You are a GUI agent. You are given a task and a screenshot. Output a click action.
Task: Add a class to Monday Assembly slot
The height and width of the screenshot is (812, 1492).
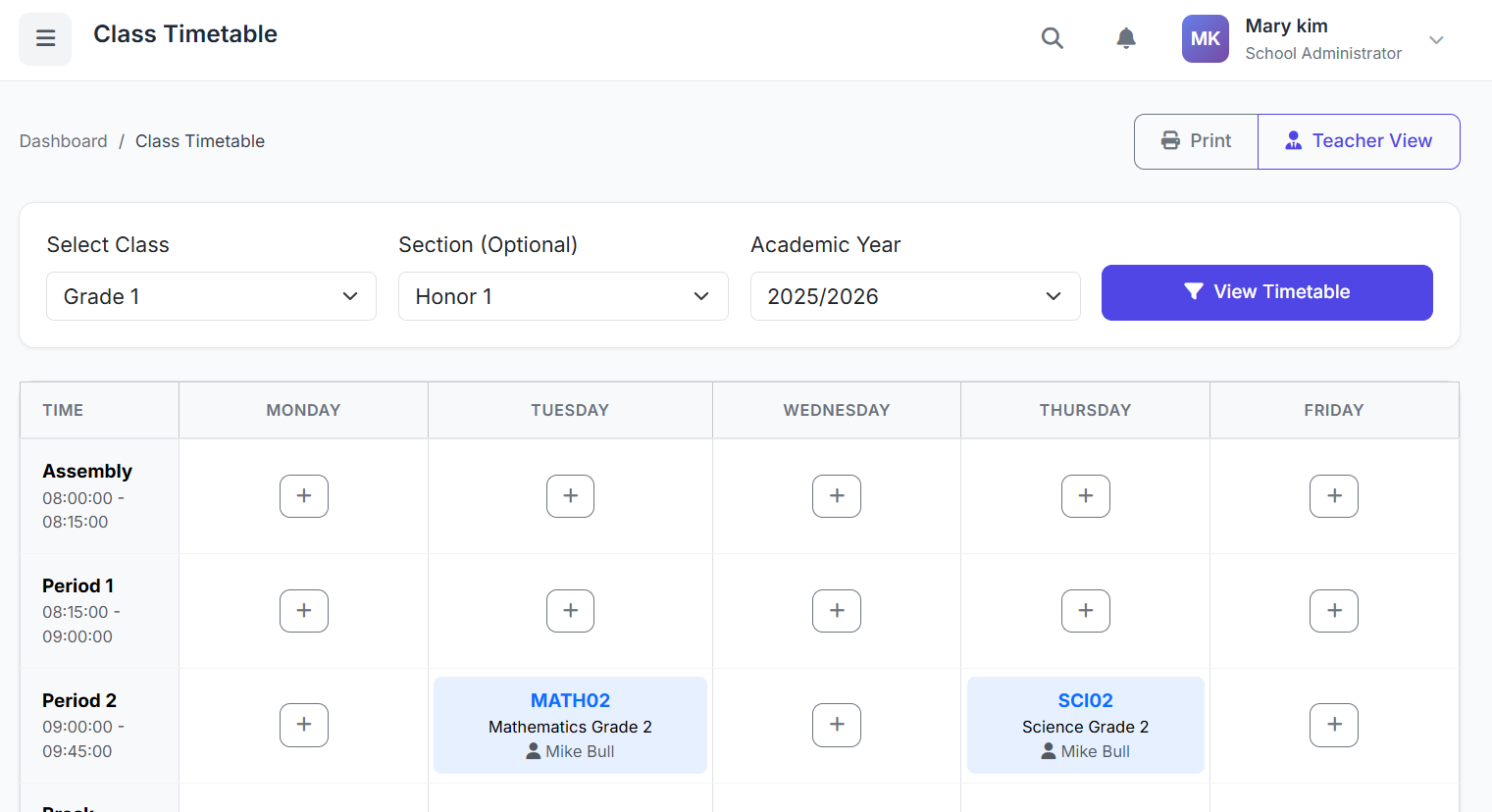(x=304, y=496)
